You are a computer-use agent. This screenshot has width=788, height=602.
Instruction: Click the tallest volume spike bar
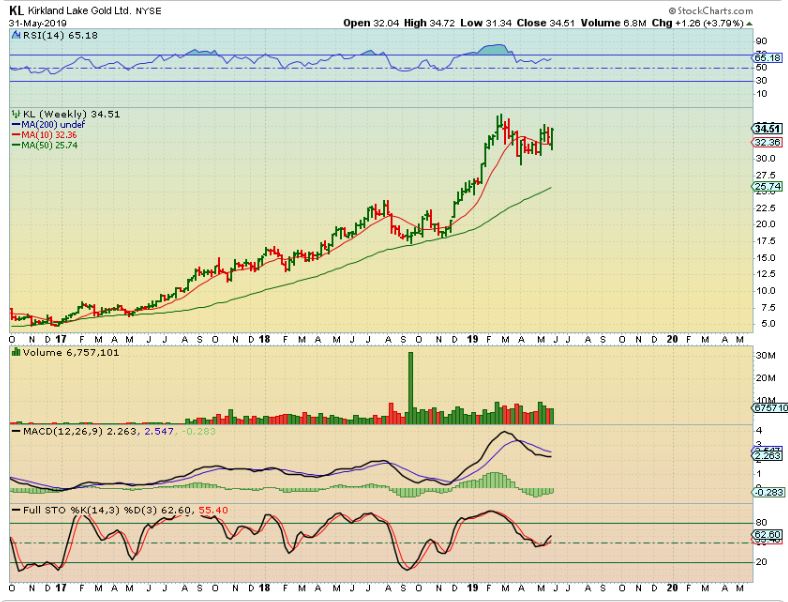410,388
